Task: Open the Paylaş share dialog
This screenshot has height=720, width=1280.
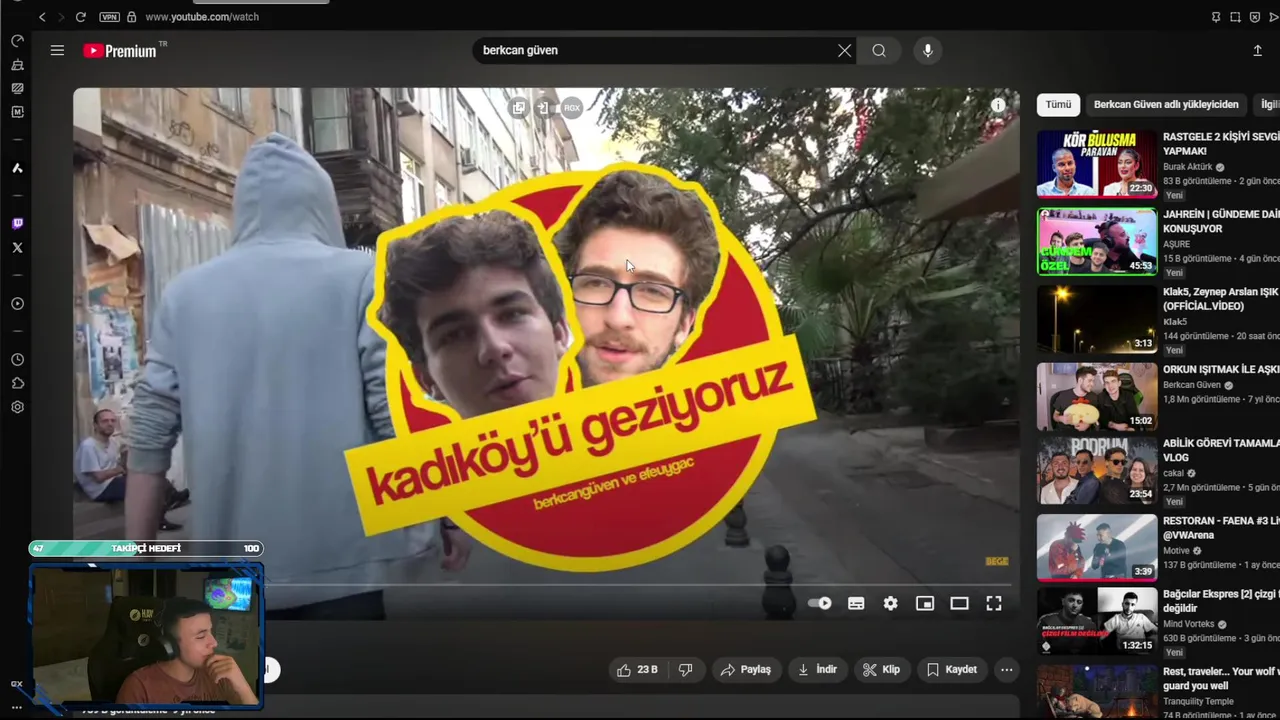Action: pos(746,670)
